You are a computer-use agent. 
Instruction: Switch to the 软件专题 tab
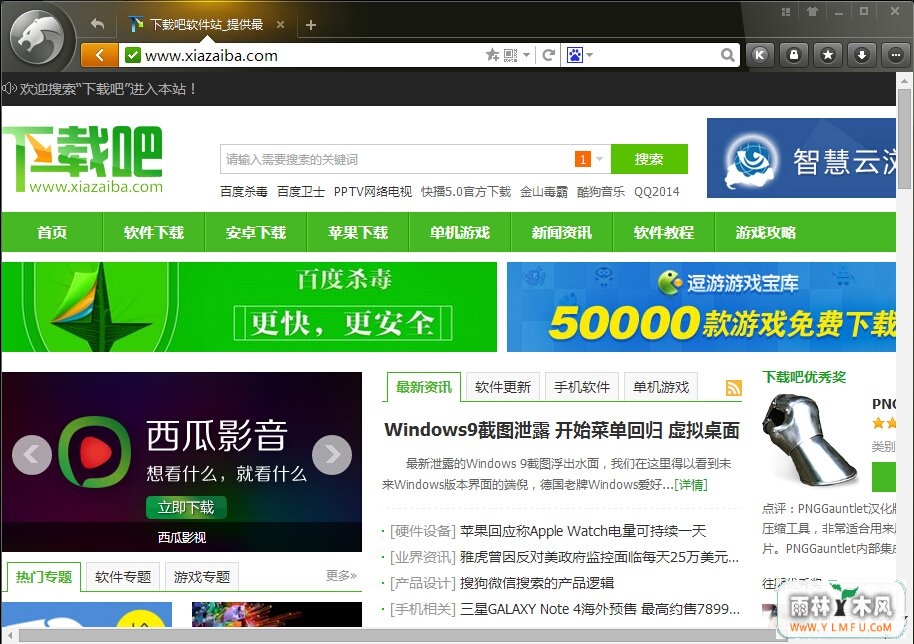[x=123, y=577]
